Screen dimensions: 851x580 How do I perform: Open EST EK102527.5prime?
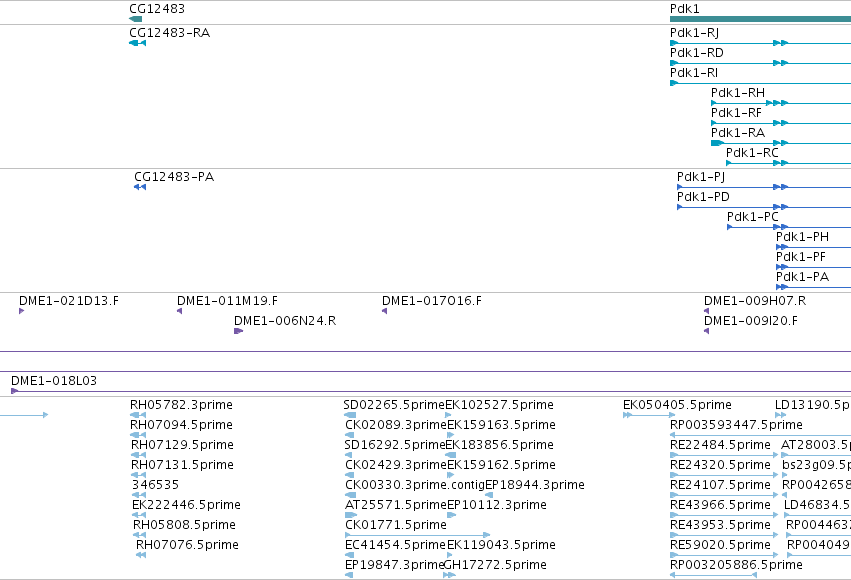tap(499, 405)
